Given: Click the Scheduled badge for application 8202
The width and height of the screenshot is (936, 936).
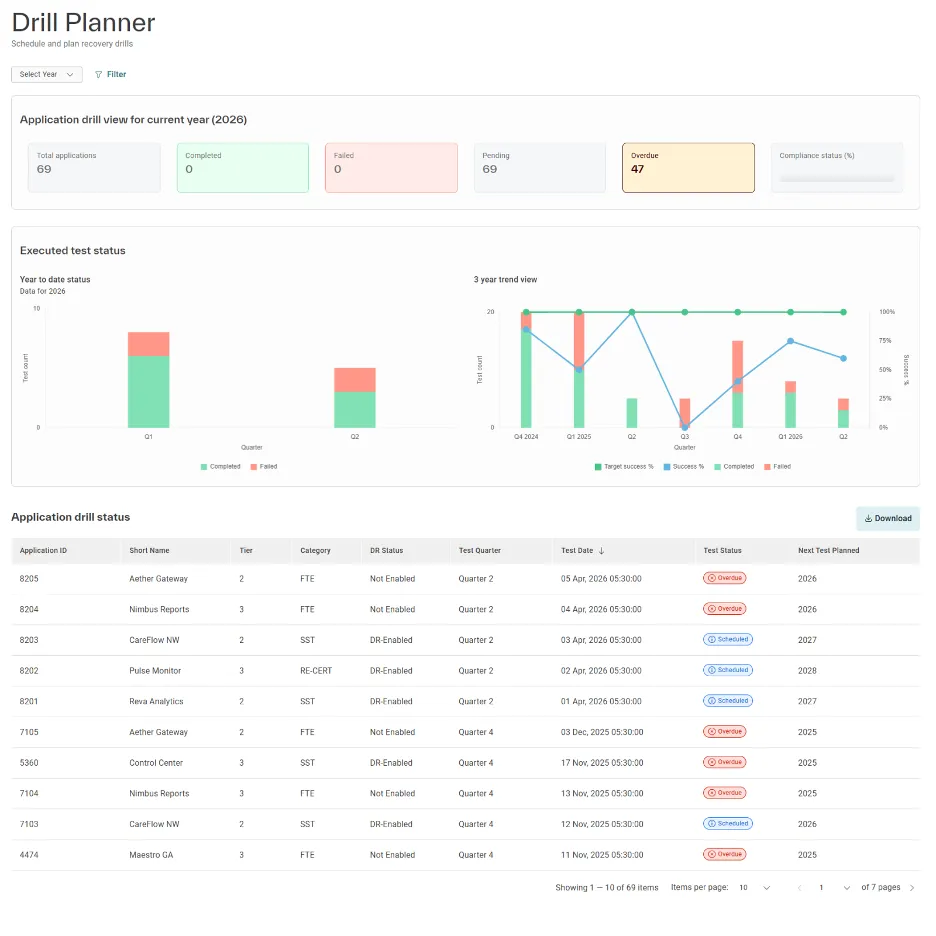Looking at the screenshot, I should coord(728,670).
